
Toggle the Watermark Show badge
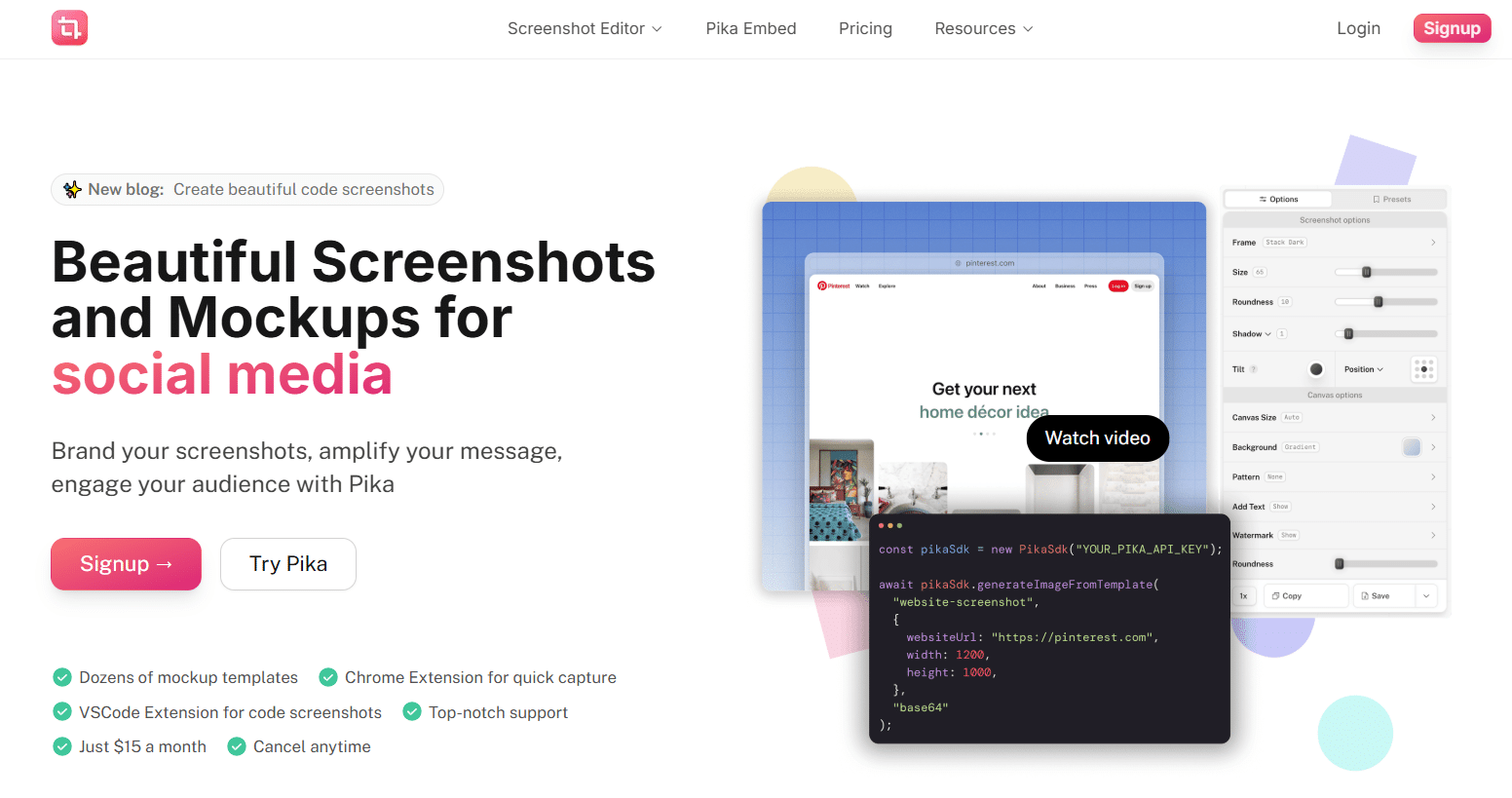tap(1288, 535)
